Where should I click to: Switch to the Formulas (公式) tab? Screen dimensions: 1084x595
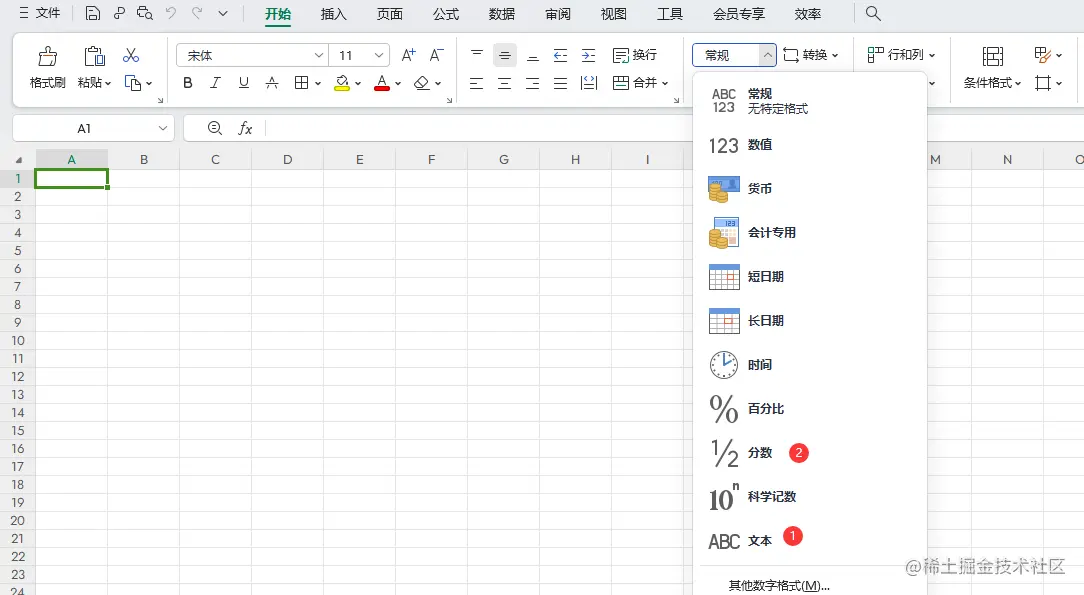tap(446, 14)
